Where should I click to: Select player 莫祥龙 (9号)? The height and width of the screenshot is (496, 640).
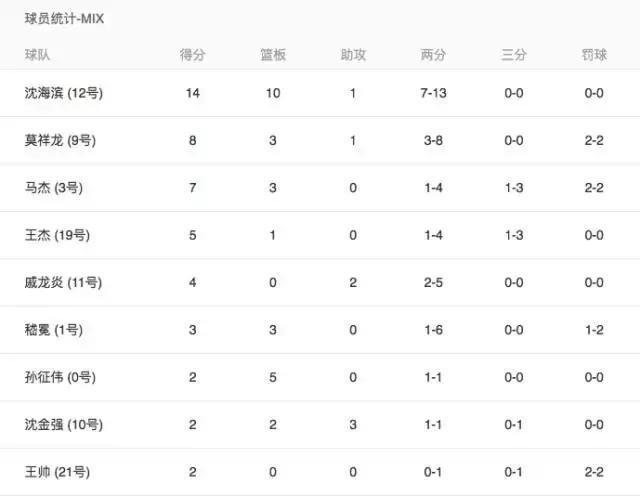tap(60, 141)
